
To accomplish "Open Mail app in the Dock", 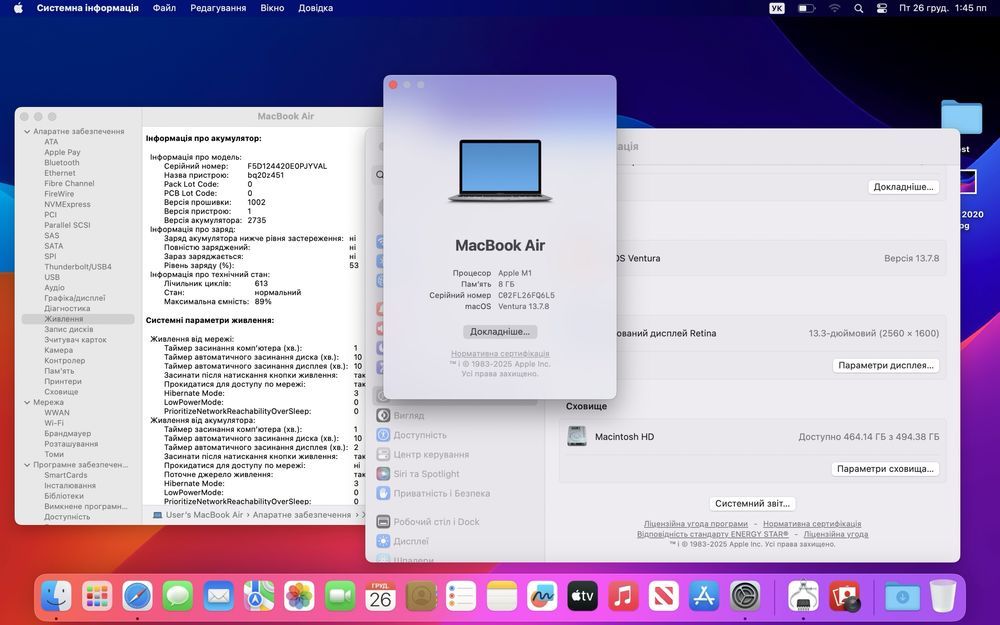I will 219,596.
